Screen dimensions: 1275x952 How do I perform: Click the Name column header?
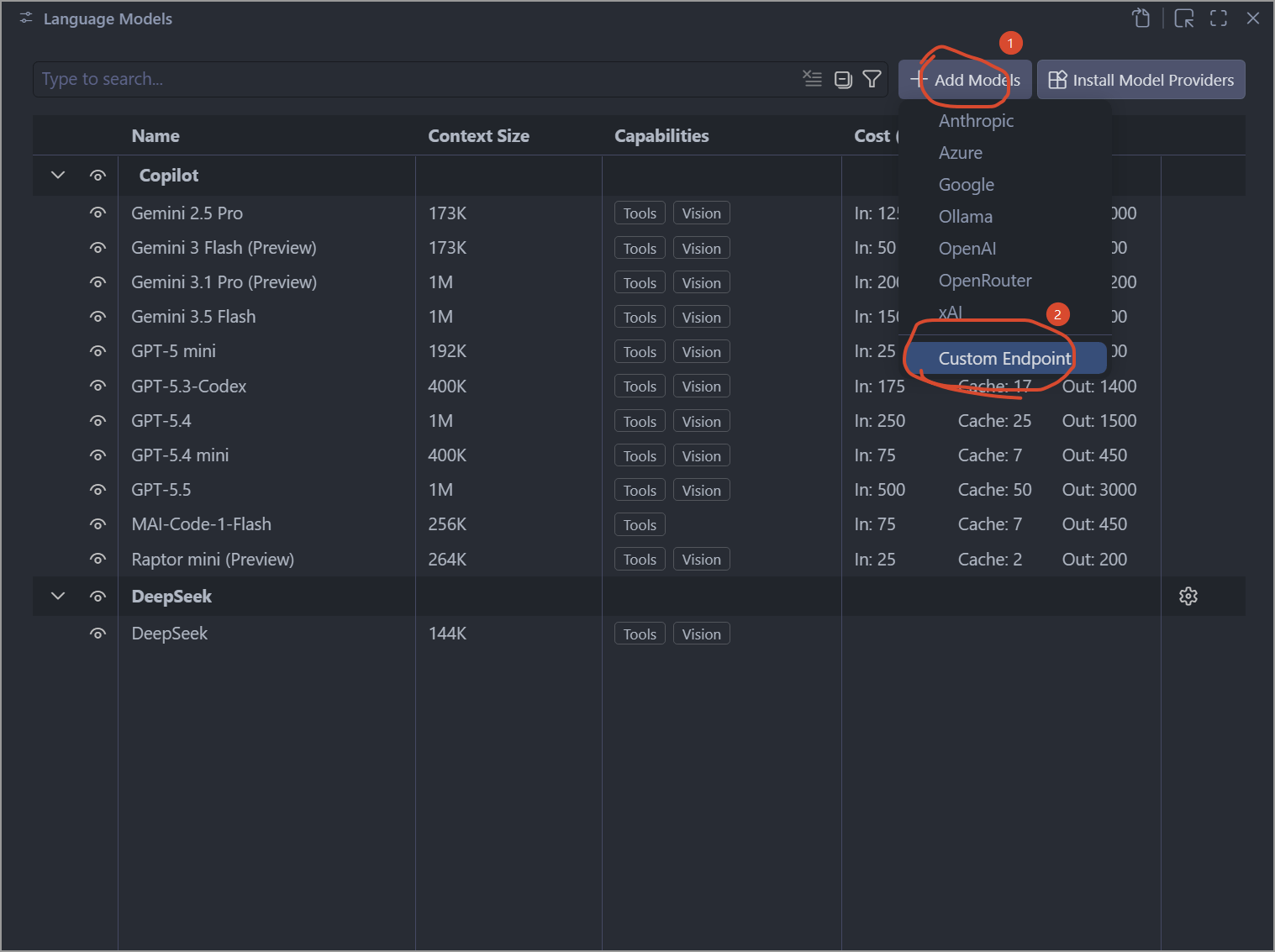155,136
